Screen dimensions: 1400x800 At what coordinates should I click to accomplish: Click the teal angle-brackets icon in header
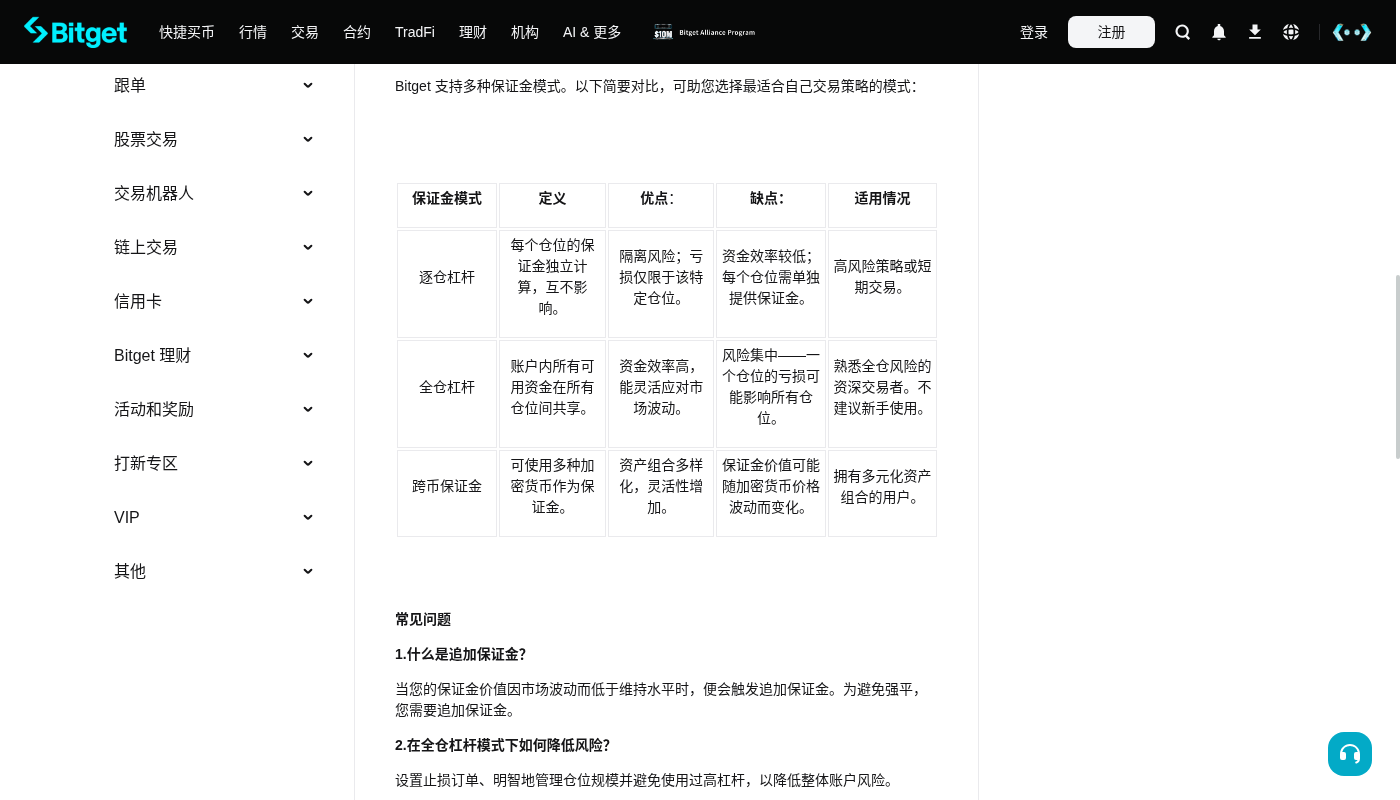click(x=1352, y=32)
